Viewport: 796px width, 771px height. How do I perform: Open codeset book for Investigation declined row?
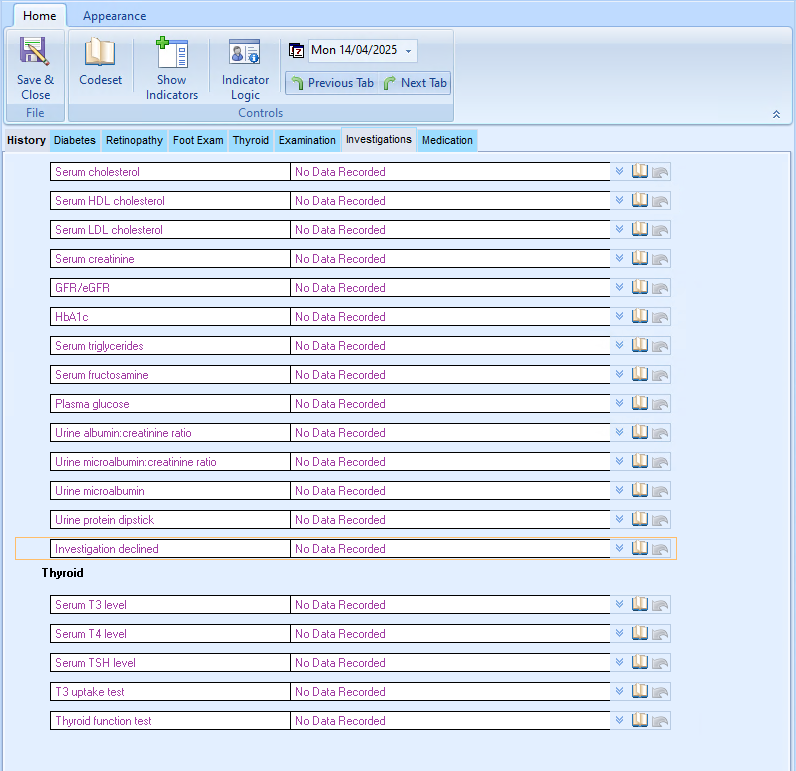(640, 548)
